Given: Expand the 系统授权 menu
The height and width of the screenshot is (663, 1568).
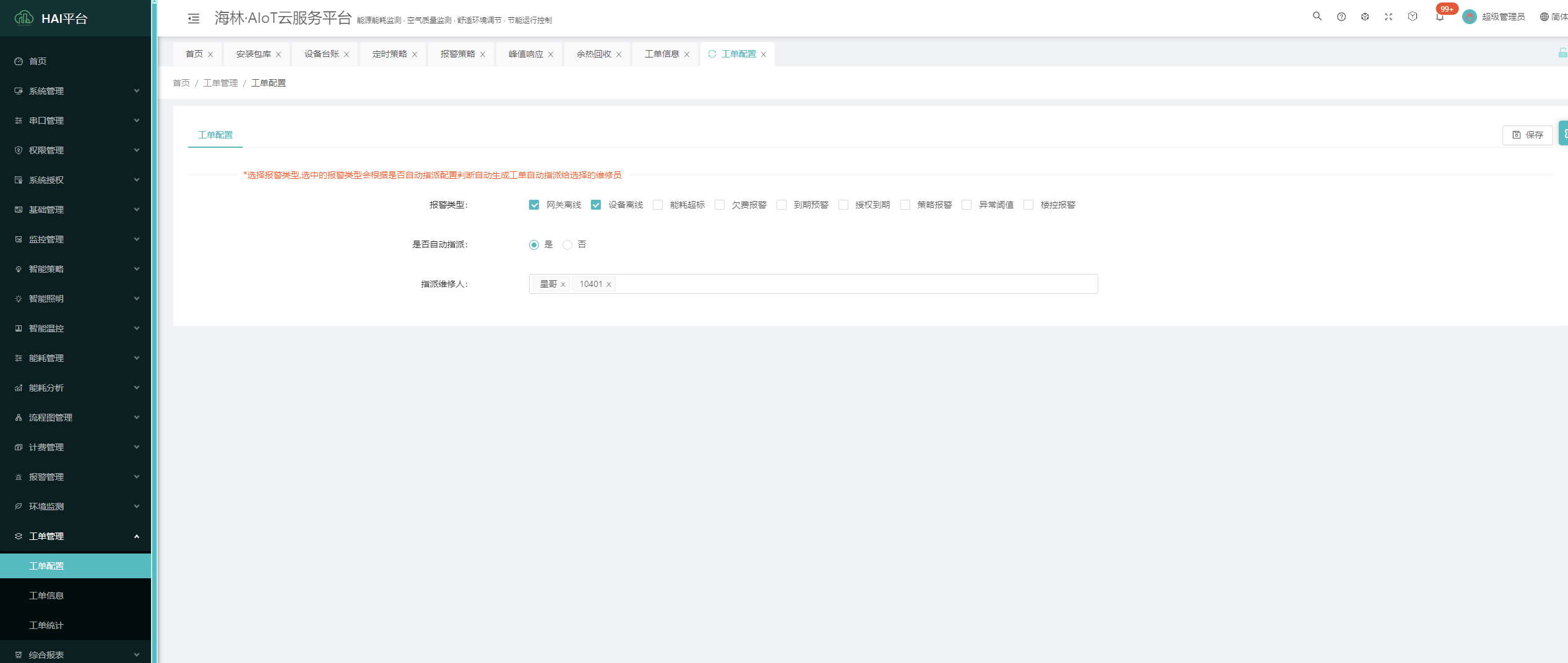Looking at the screenshot, I should click(75, 180).
